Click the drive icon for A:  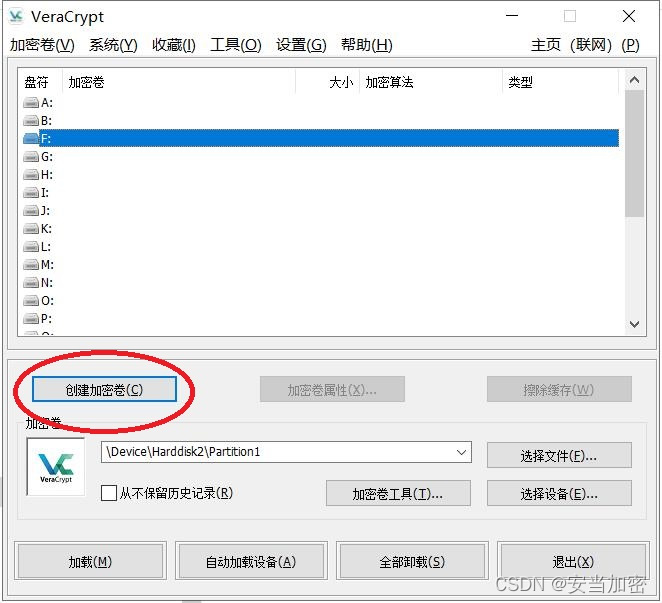(x=31, y=103)
